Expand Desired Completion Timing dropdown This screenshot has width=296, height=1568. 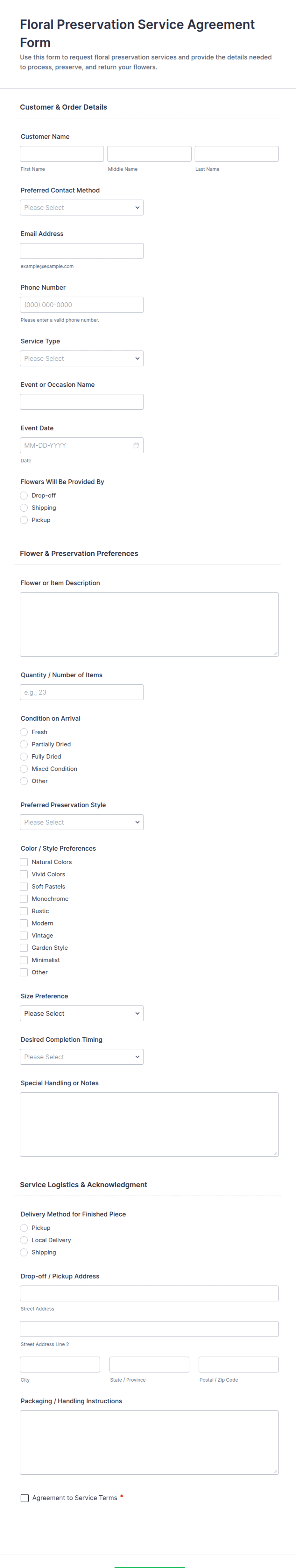point(81,1057)
